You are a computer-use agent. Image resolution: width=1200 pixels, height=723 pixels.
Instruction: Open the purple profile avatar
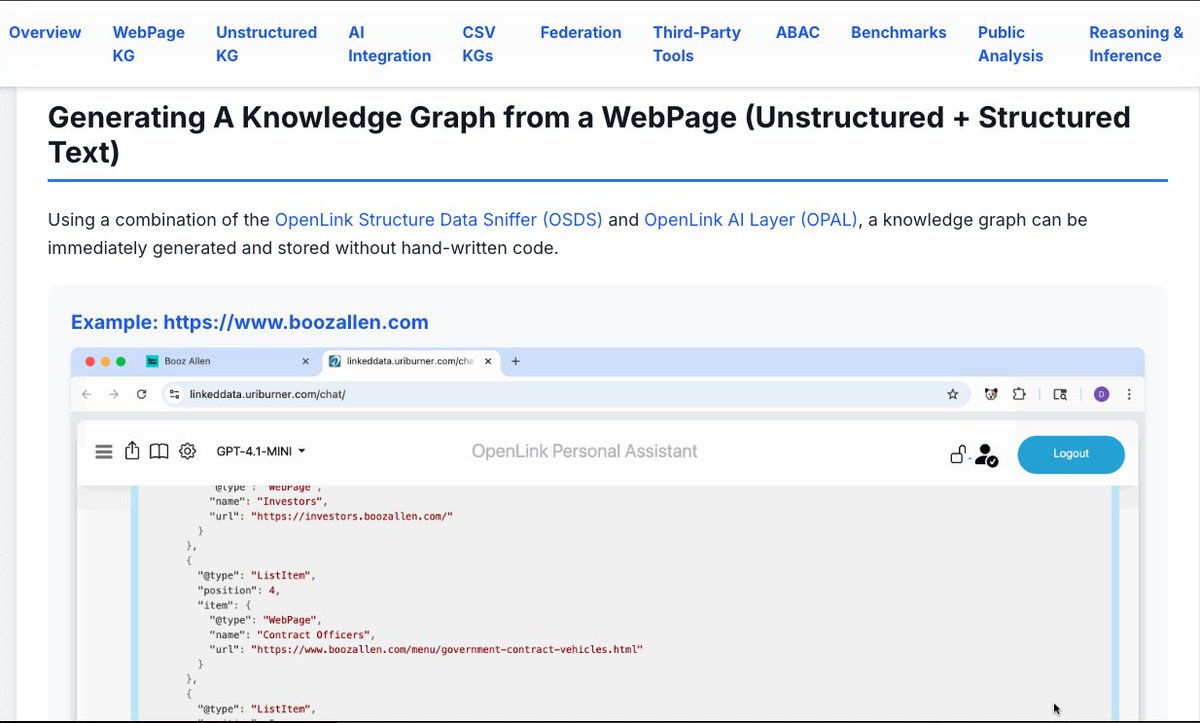coord(1101,394)
